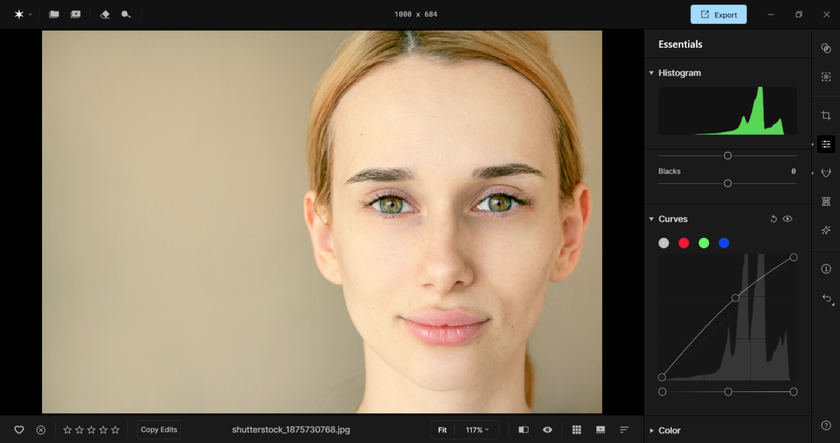Click the Blacks slider handle
840x443 pixels.
(x=728, y=183)
